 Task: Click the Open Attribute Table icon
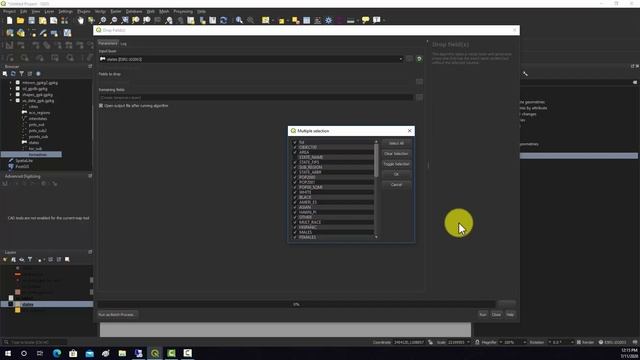[x=307, y=20]
